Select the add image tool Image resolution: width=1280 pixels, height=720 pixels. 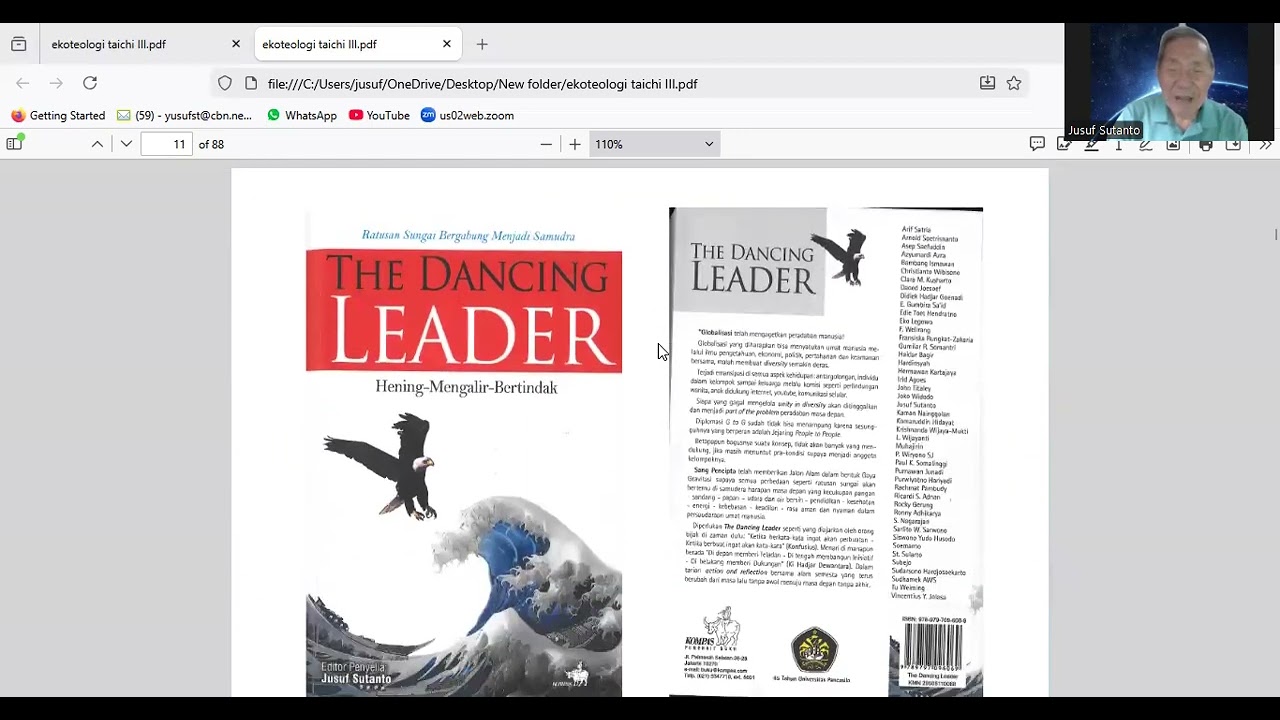pyautogui.click(x=1173, y=144)
